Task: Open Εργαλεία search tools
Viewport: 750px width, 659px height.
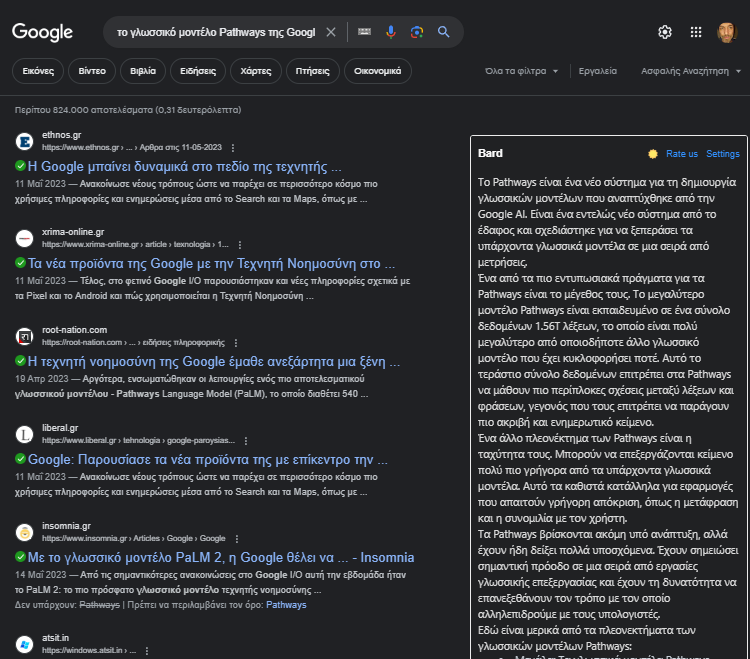Action: [597, 71]
